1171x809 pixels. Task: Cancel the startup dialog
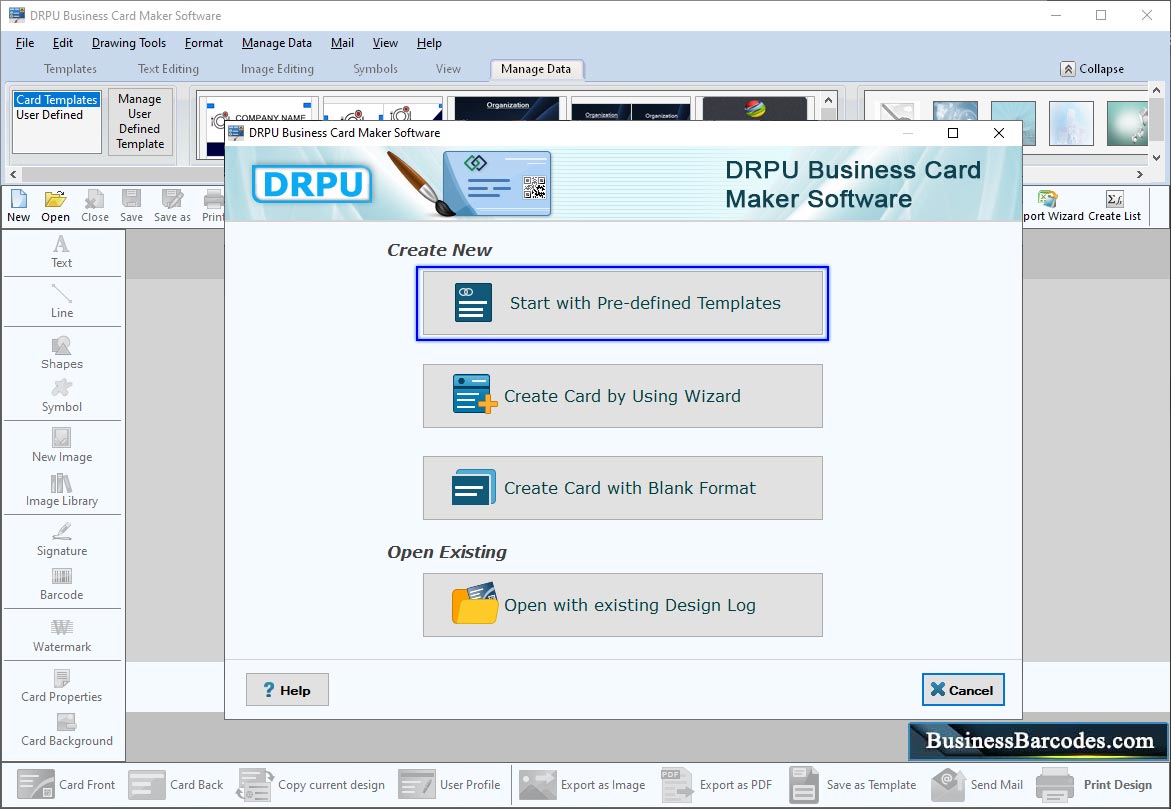963,690
